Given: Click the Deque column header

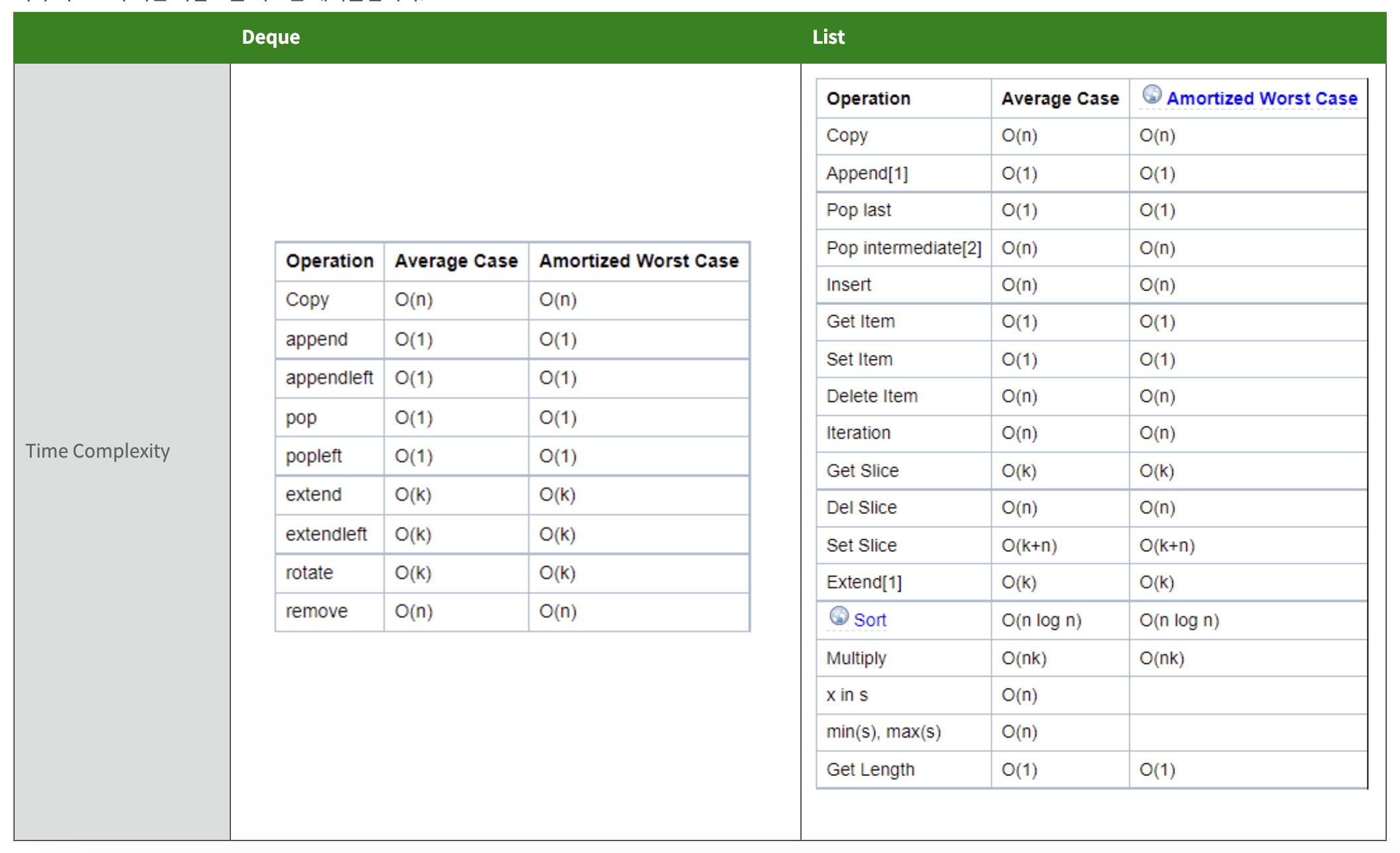Looking at the screenshot, I should (x=271, y=37).
